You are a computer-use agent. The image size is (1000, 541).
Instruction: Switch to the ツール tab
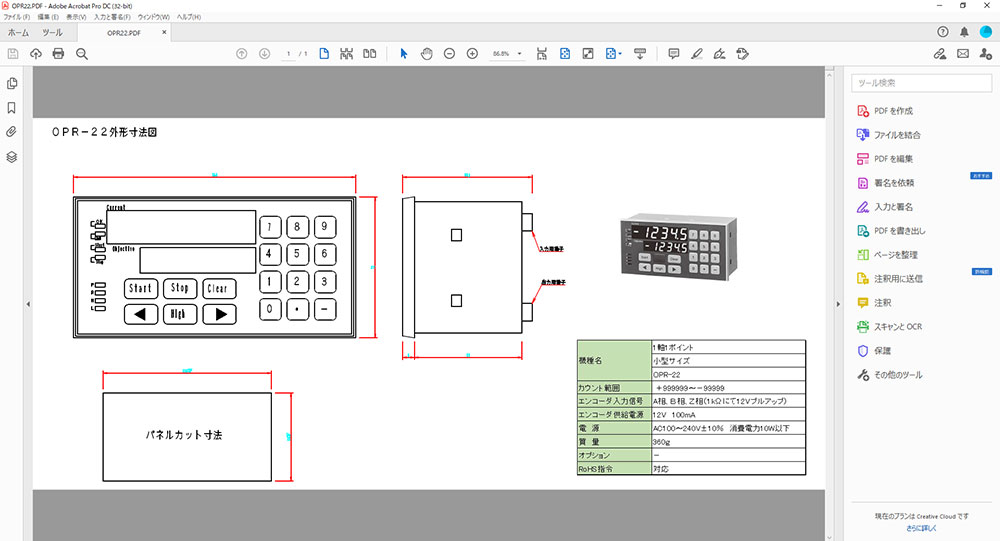tap(52, 32)
